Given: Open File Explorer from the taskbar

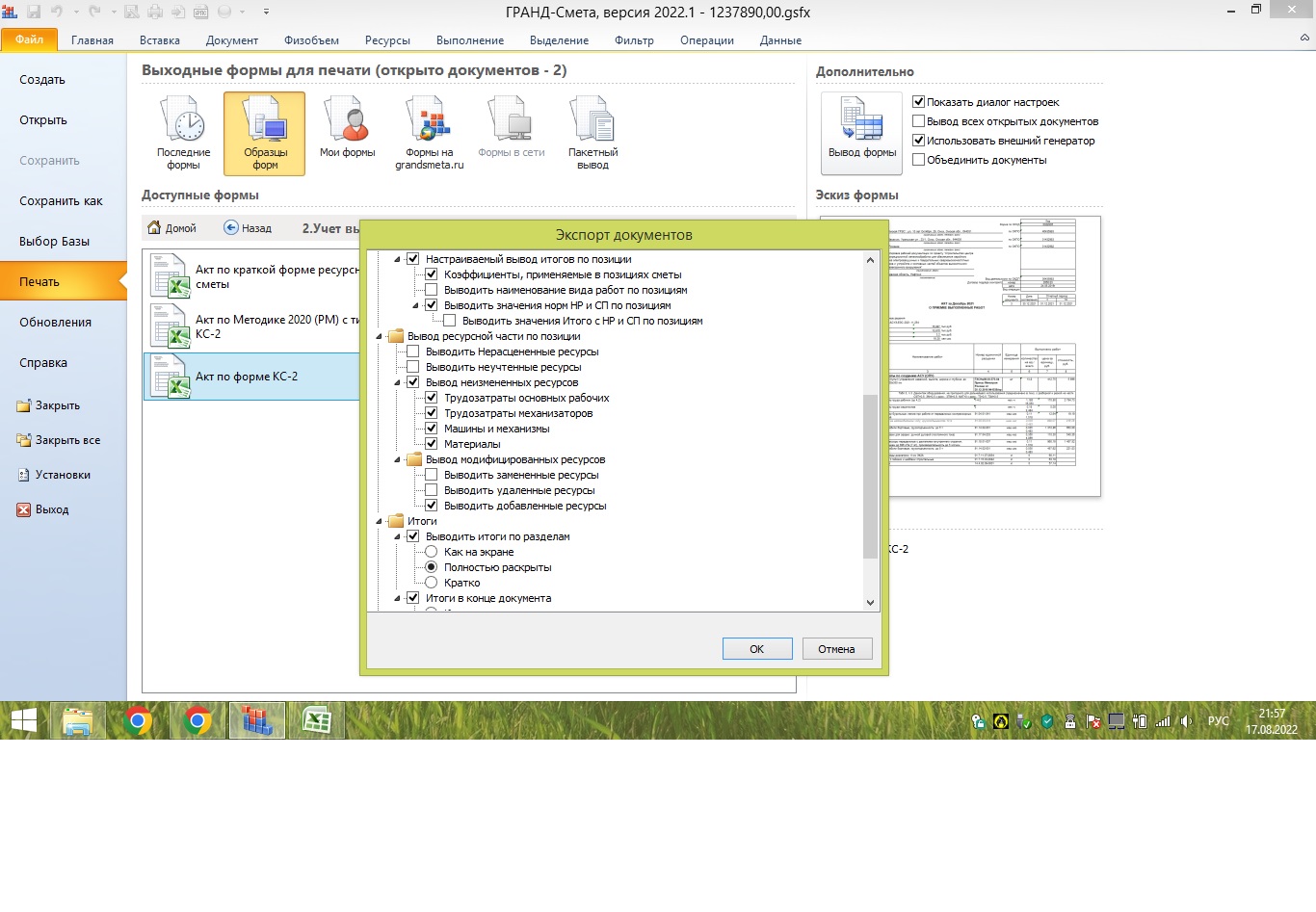Looking at the screenshot, I should 77,720.
